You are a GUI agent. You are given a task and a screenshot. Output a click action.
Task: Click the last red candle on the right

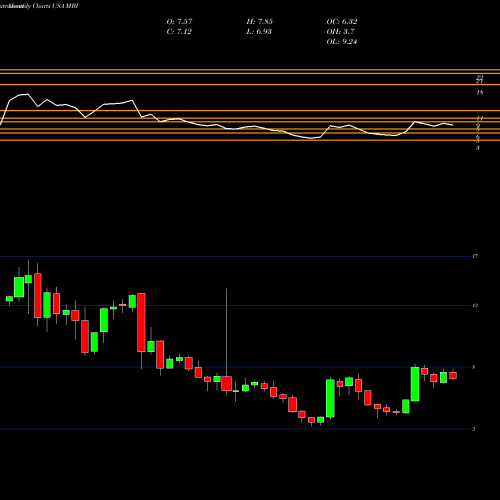pos(453,375)
